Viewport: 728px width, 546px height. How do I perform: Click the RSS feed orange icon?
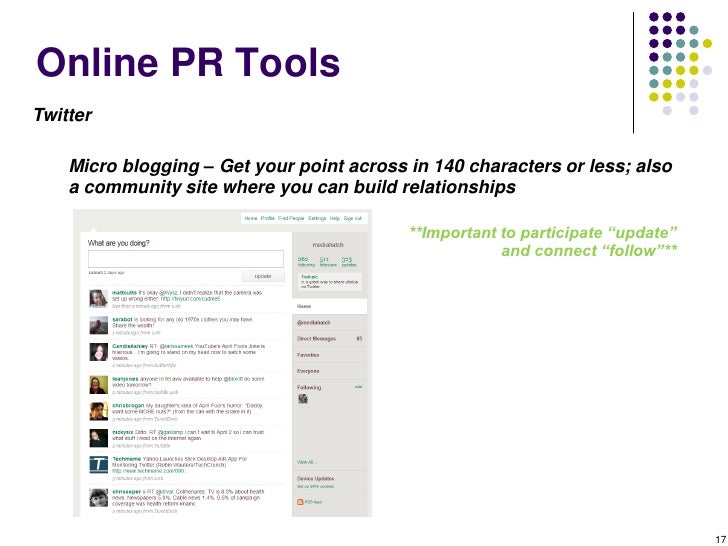[x=300, y=502]
